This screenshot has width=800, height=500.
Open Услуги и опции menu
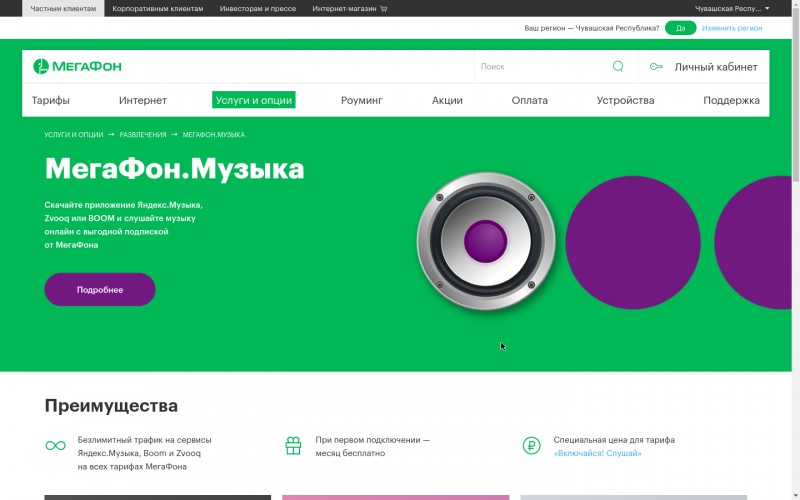(x=254, y=100)
